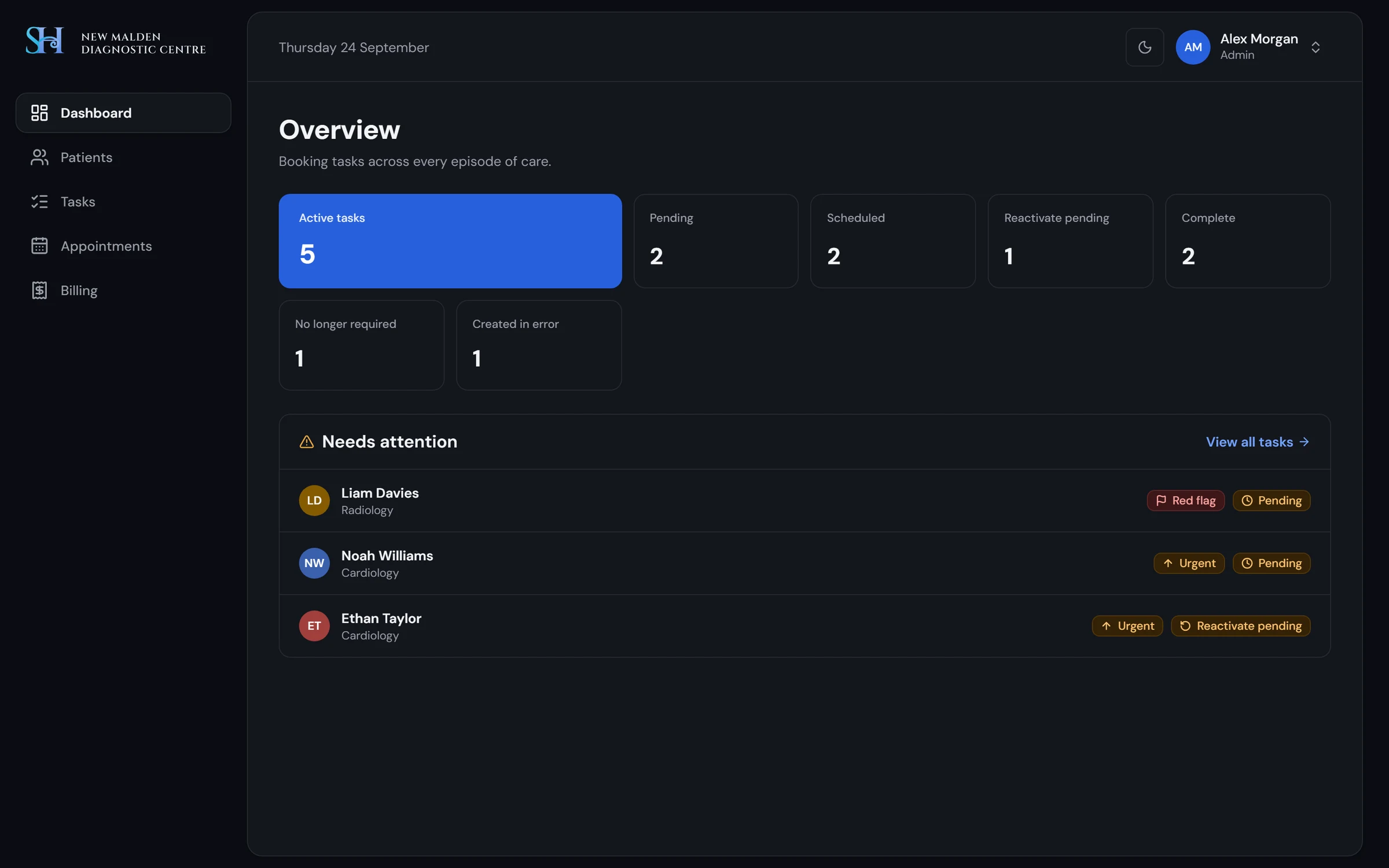Screen dimensions: 1389x868
Task: Click the Appointments calendar icon
Action: coord(39,246)
